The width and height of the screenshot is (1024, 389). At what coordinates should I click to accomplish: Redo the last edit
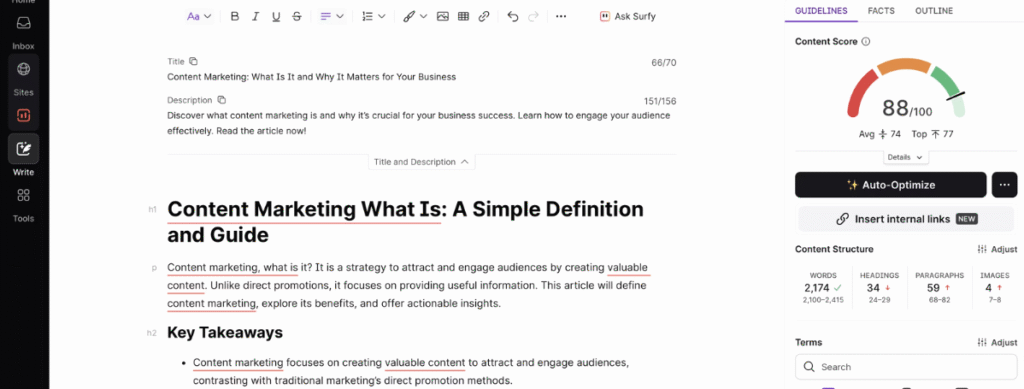click(533, 16)
